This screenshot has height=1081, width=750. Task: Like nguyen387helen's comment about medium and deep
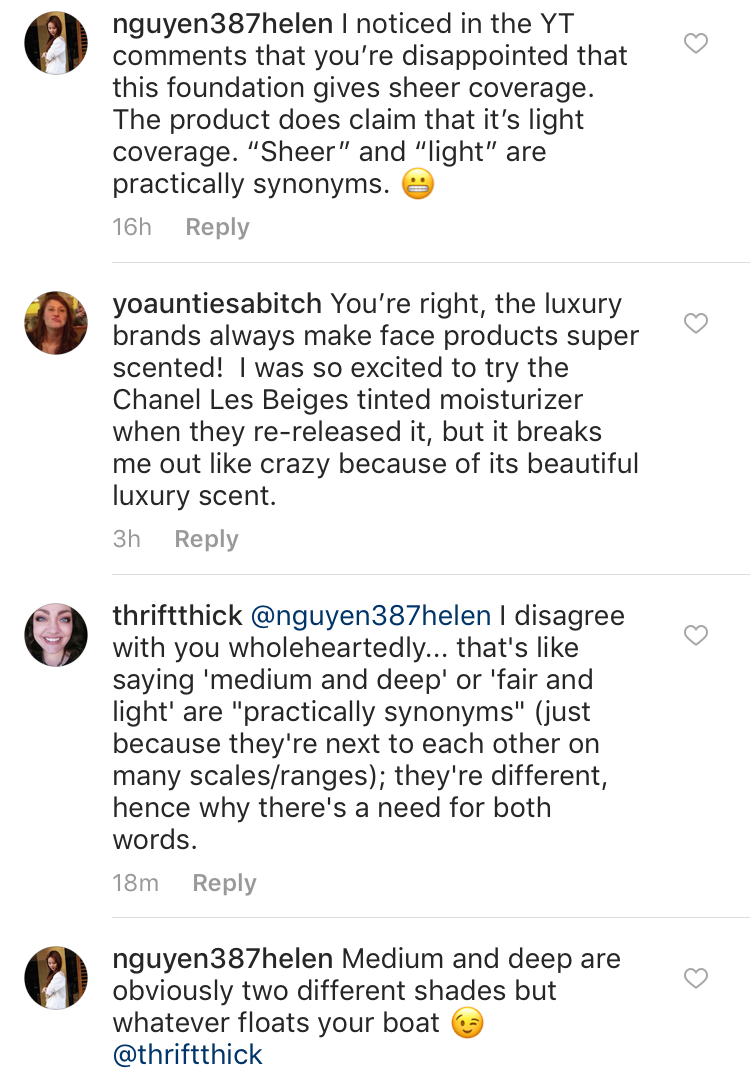695,977
